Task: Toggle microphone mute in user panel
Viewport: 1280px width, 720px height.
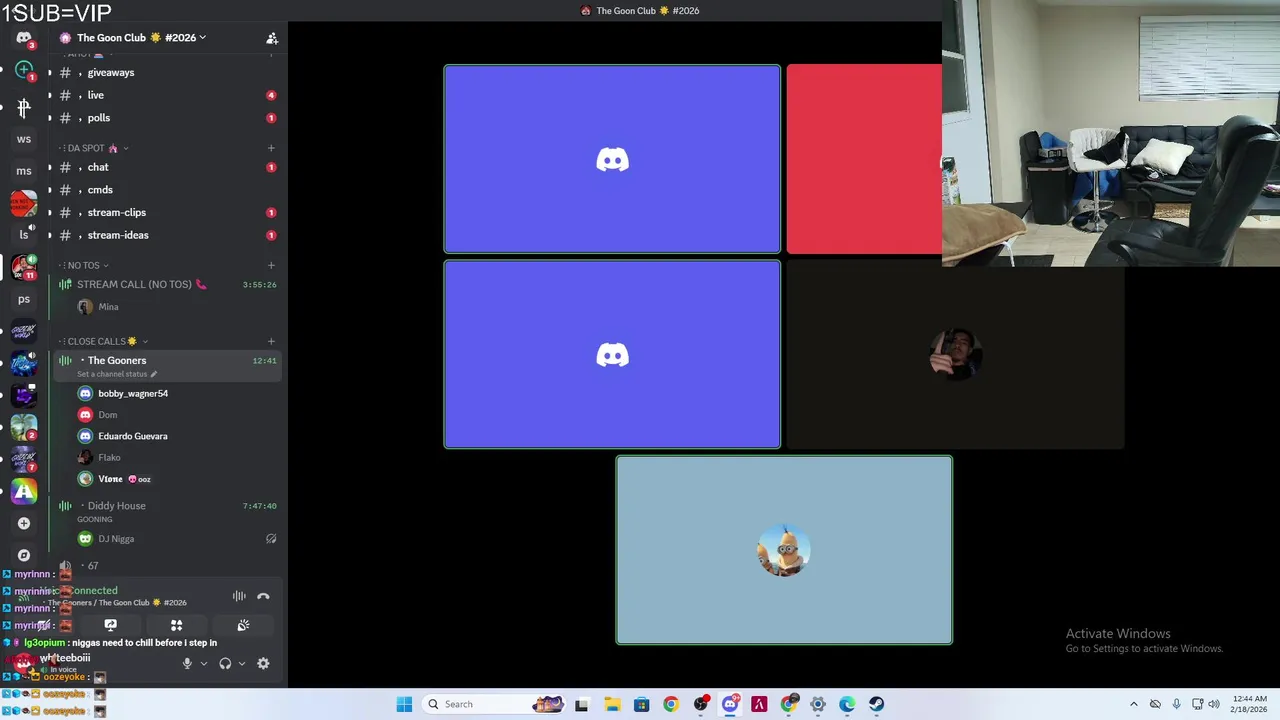Action: click(x=187, y=663)
